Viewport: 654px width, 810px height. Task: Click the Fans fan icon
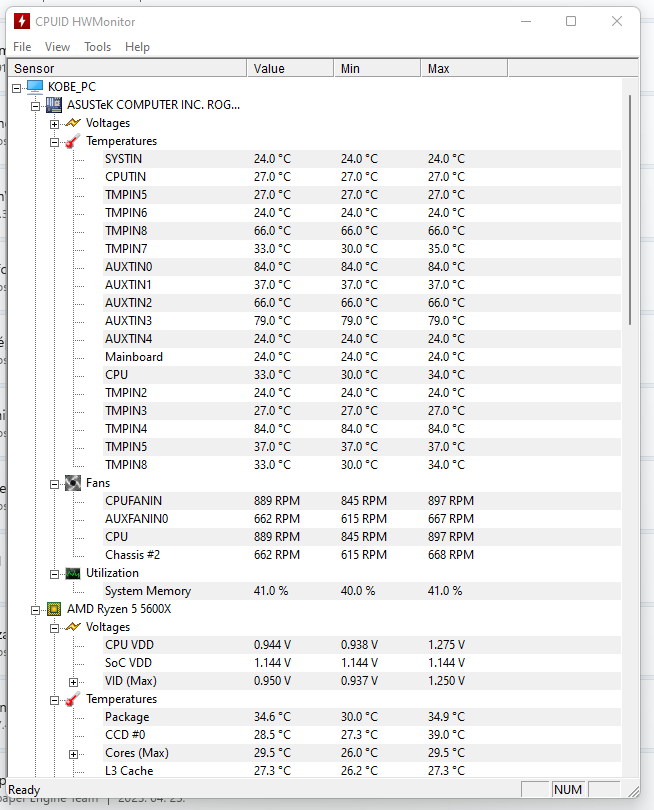[73, 483]
